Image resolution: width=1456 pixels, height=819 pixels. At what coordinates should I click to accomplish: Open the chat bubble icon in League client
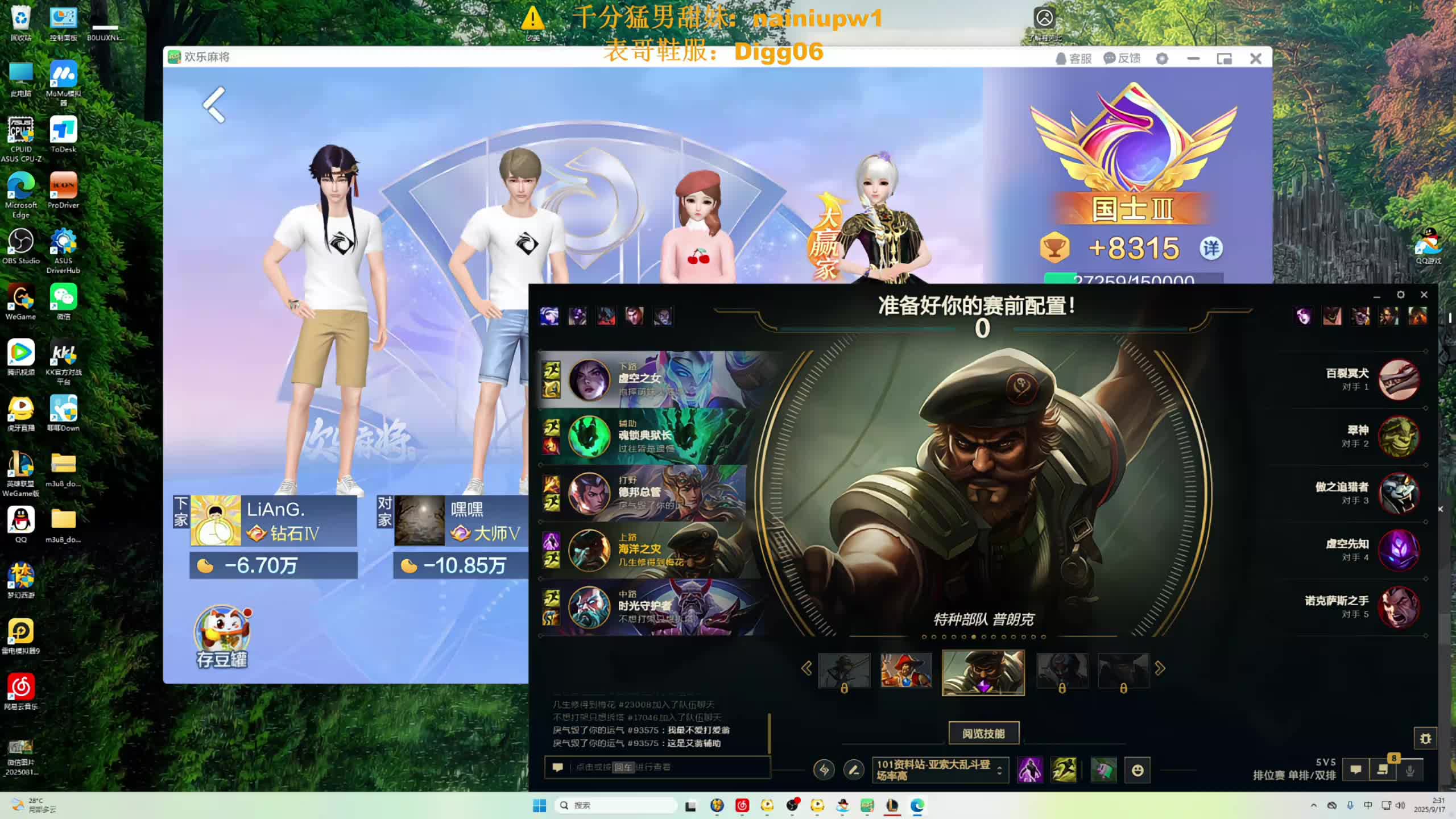pyautogui.click(x=1356, y=770)
